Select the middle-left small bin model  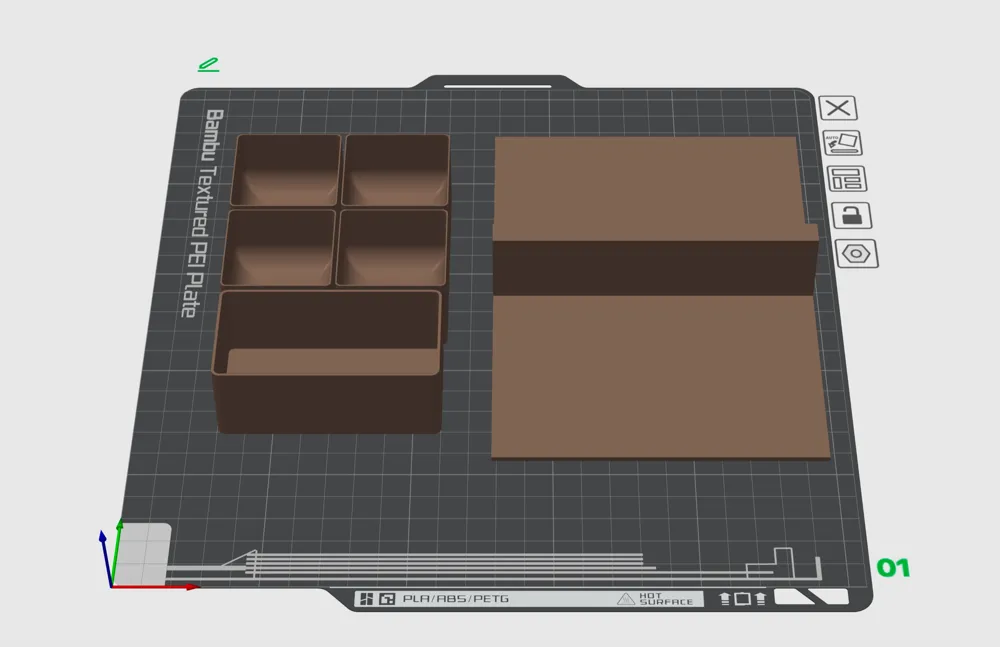(278, 248)
